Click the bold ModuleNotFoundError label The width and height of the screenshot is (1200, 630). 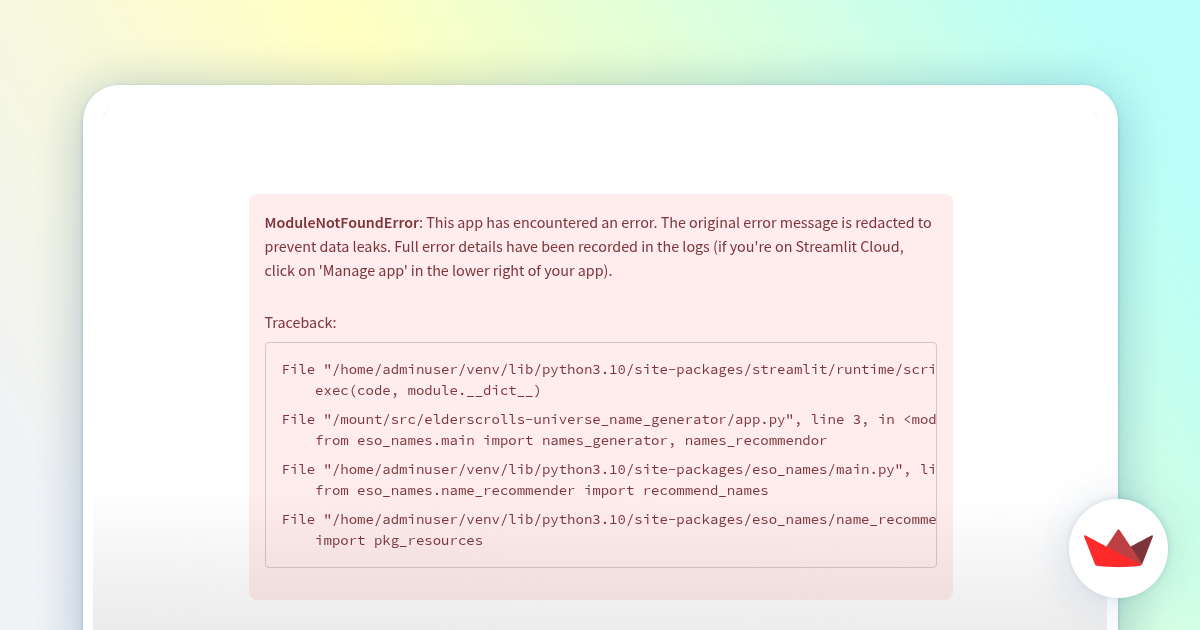coord(342,222)
